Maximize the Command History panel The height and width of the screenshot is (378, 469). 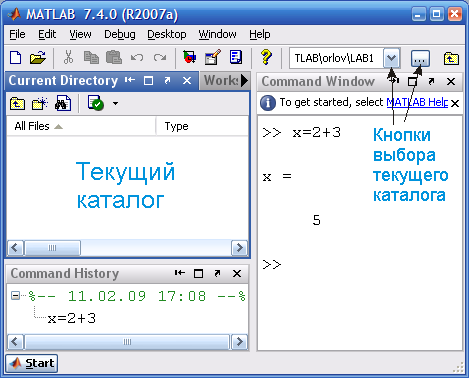pos(198,273)
